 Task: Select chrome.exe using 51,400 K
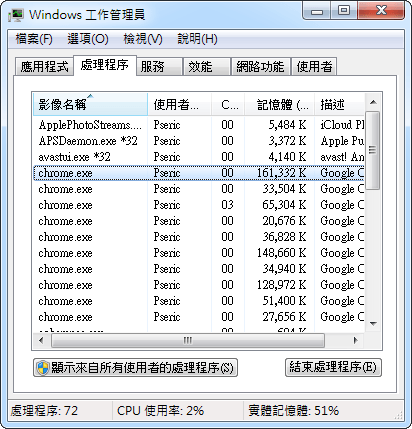point(199,301)
